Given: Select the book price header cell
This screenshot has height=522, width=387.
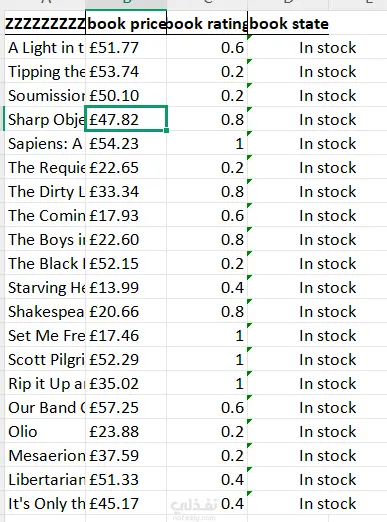Looking at the screenshot, I should coord(126,23).
